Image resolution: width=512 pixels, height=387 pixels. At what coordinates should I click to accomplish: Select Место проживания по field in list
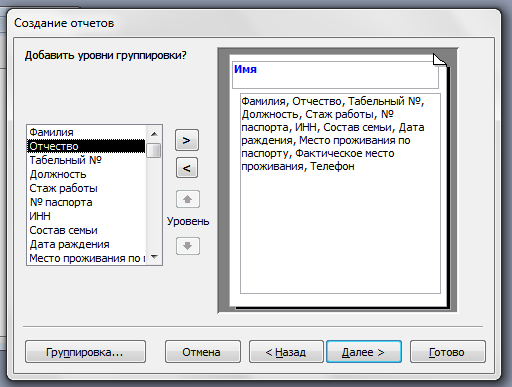tap(86, 258)
